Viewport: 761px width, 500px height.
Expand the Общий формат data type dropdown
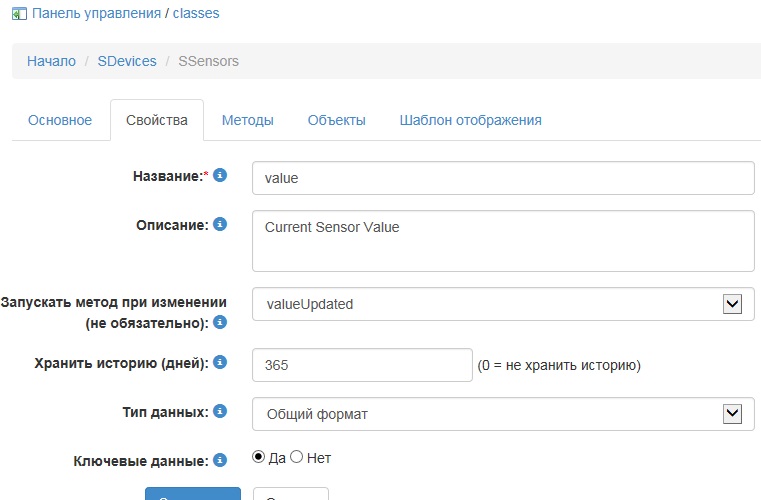tap(732, 412)
